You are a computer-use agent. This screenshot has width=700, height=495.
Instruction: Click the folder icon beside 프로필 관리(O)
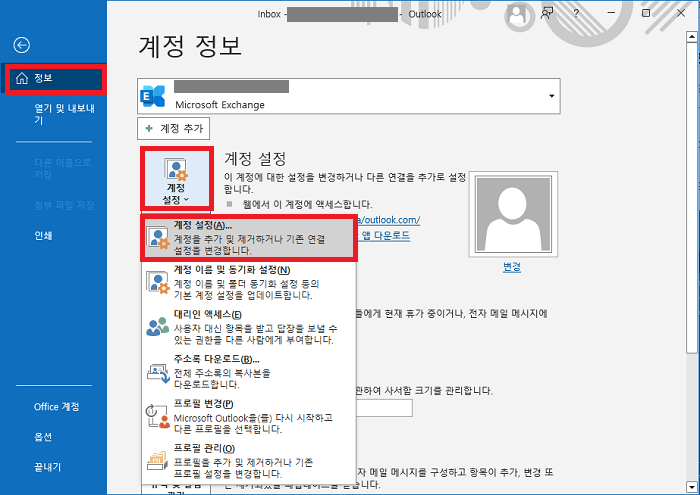(x=157, y=461)
